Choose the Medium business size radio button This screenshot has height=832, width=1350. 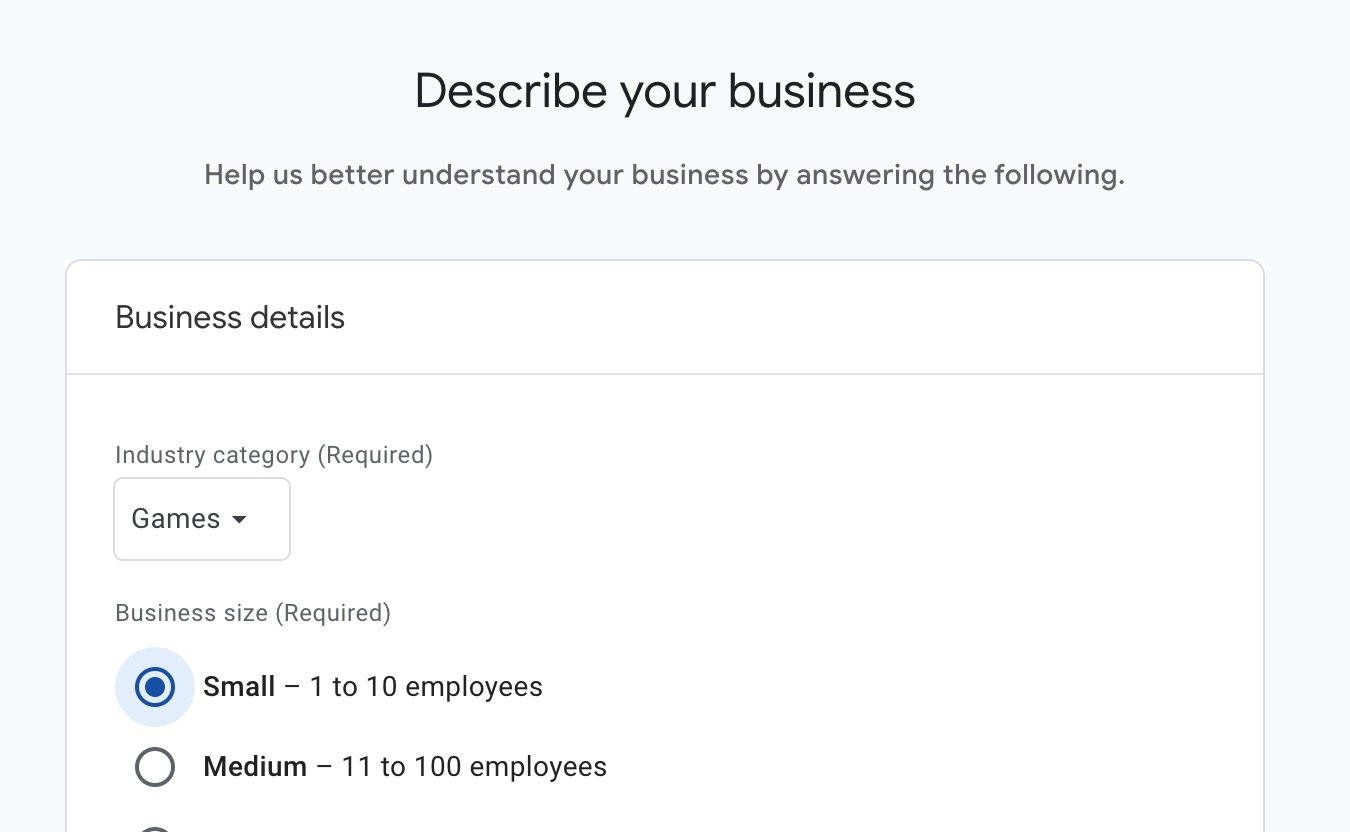click(x=155, y=767)
